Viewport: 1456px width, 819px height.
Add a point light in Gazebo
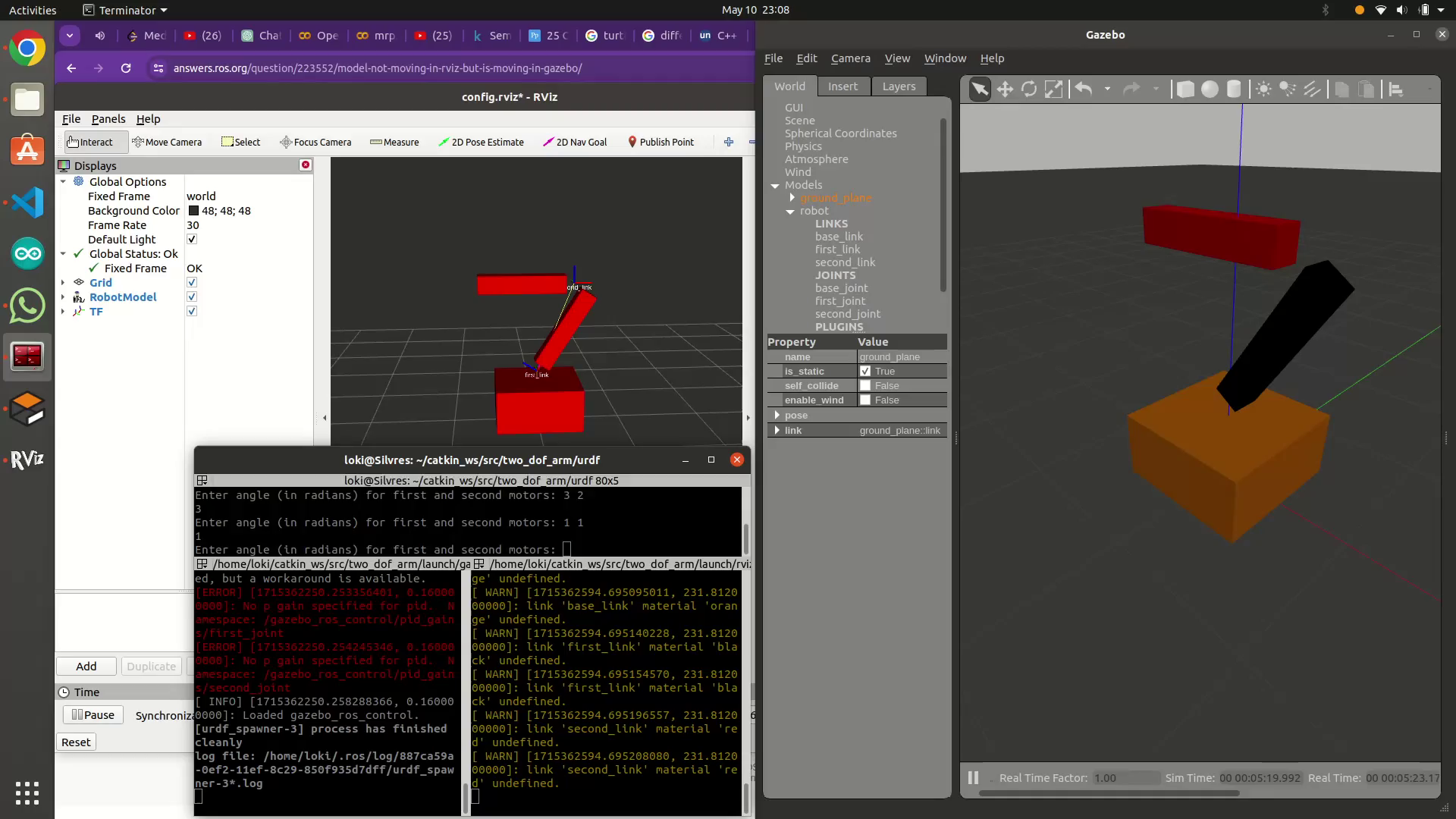point(1263,89)
